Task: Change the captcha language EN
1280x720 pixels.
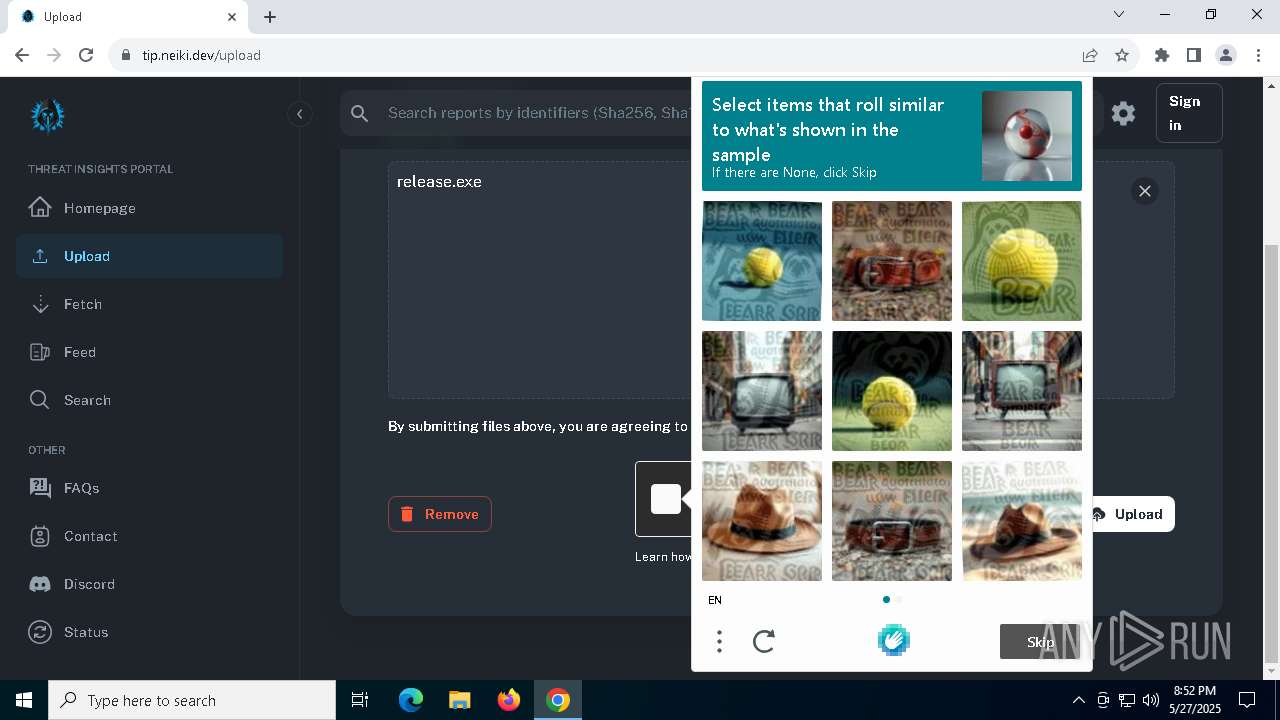Action: coord(715,600)
